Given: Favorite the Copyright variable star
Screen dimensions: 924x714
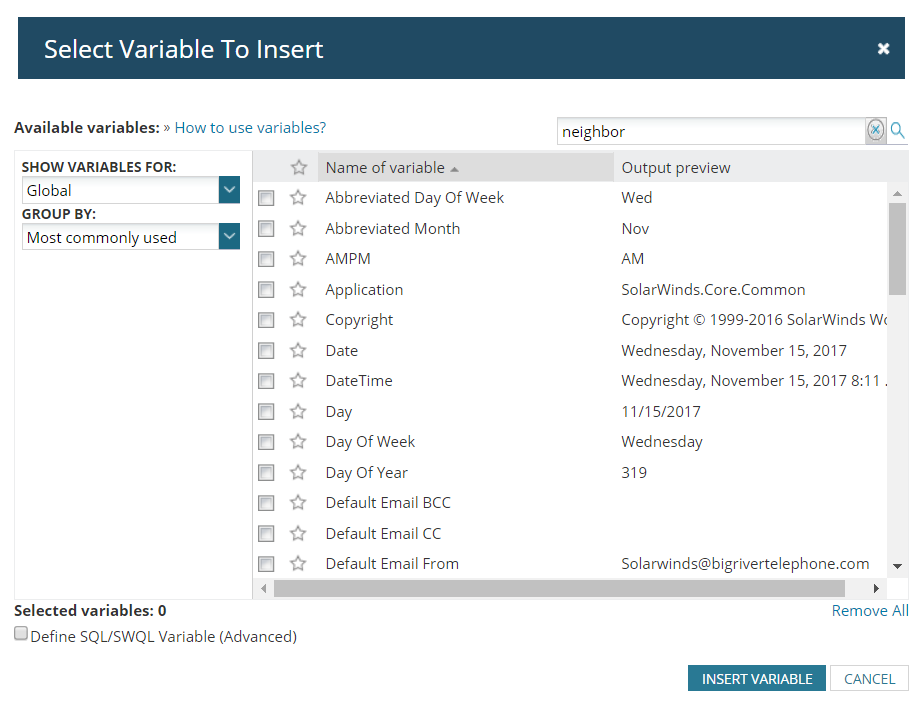Looking at the screenshot, I should tap(298, 320).
